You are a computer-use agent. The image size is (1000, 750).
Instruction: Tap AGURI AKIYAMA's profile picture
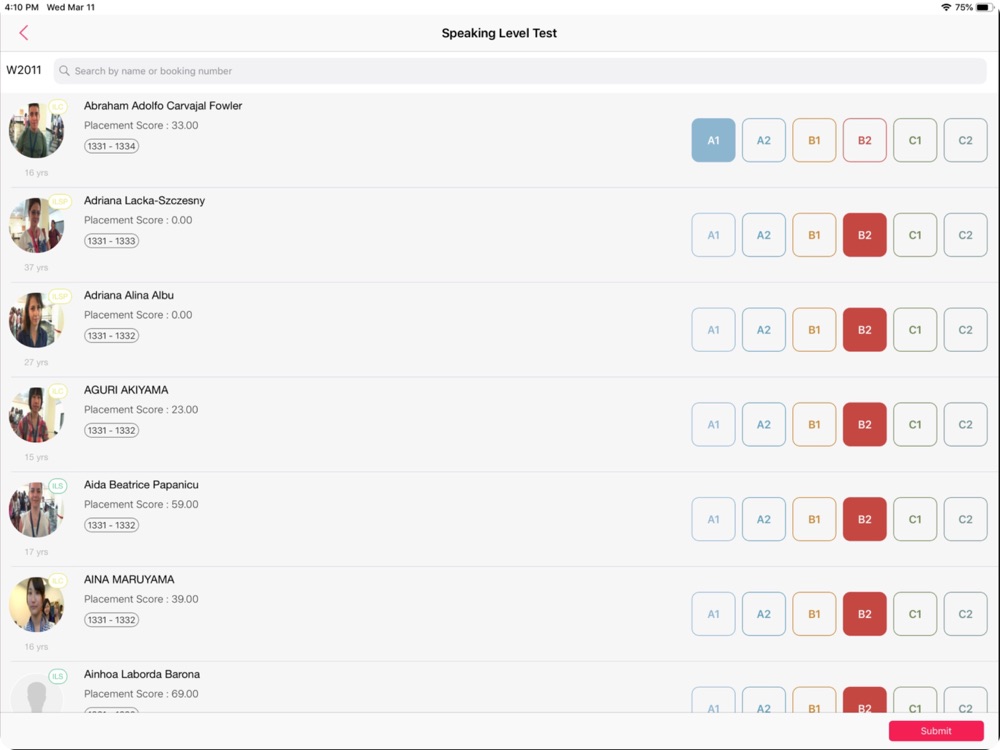pyautogui.click(x=36, y=415)
